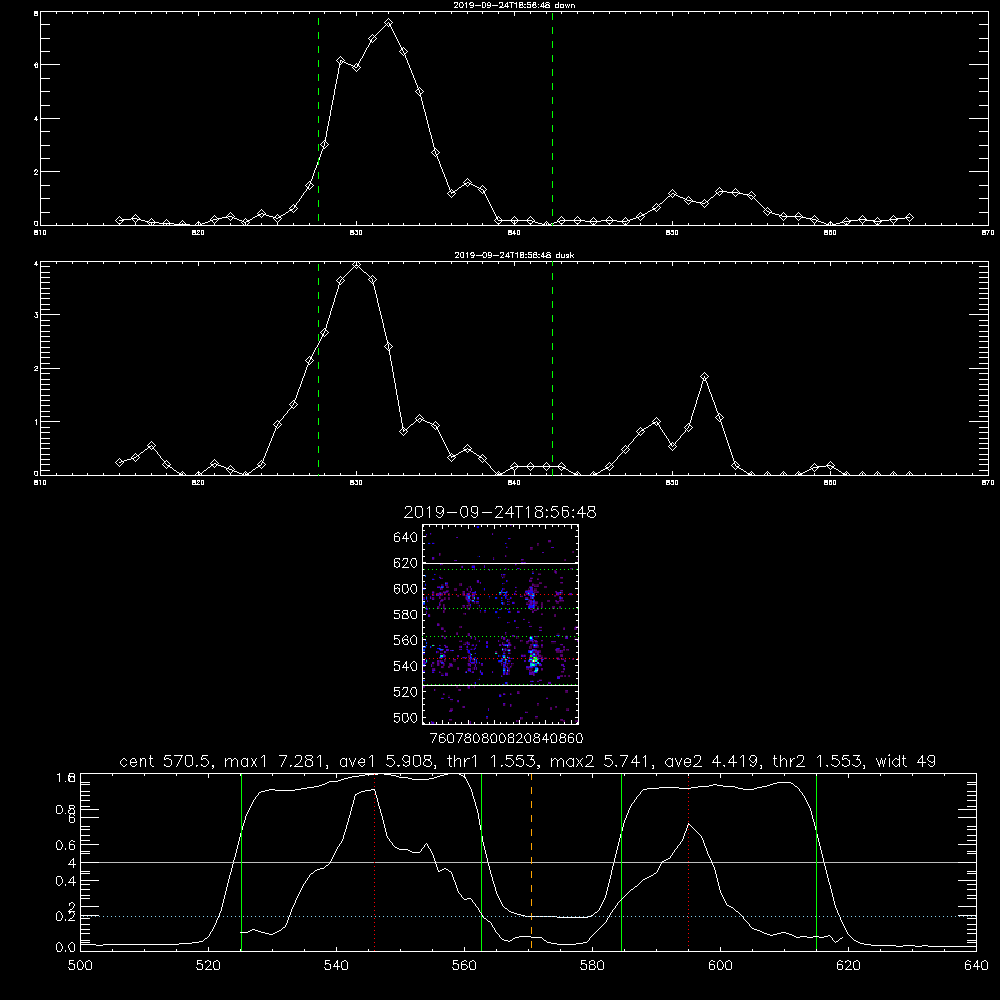
Task: Click the green vertical line at 525 in bottom plot
Action: 241,862
